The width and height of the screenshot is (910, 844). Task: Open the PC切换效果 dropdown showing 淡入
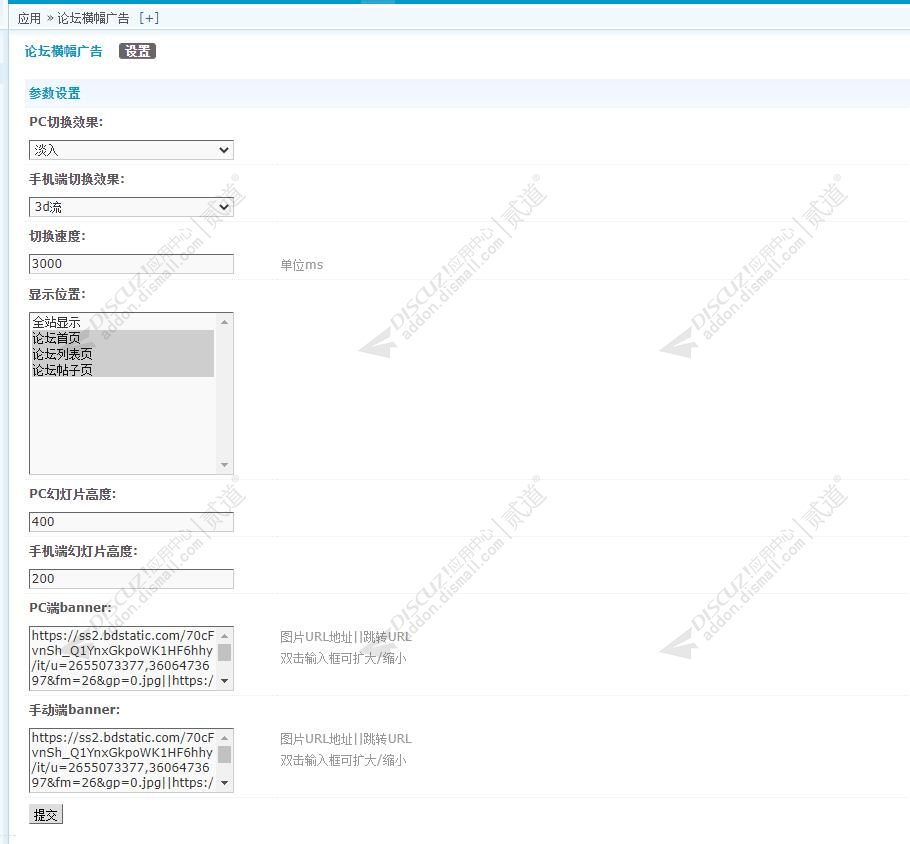pos(131,150)
